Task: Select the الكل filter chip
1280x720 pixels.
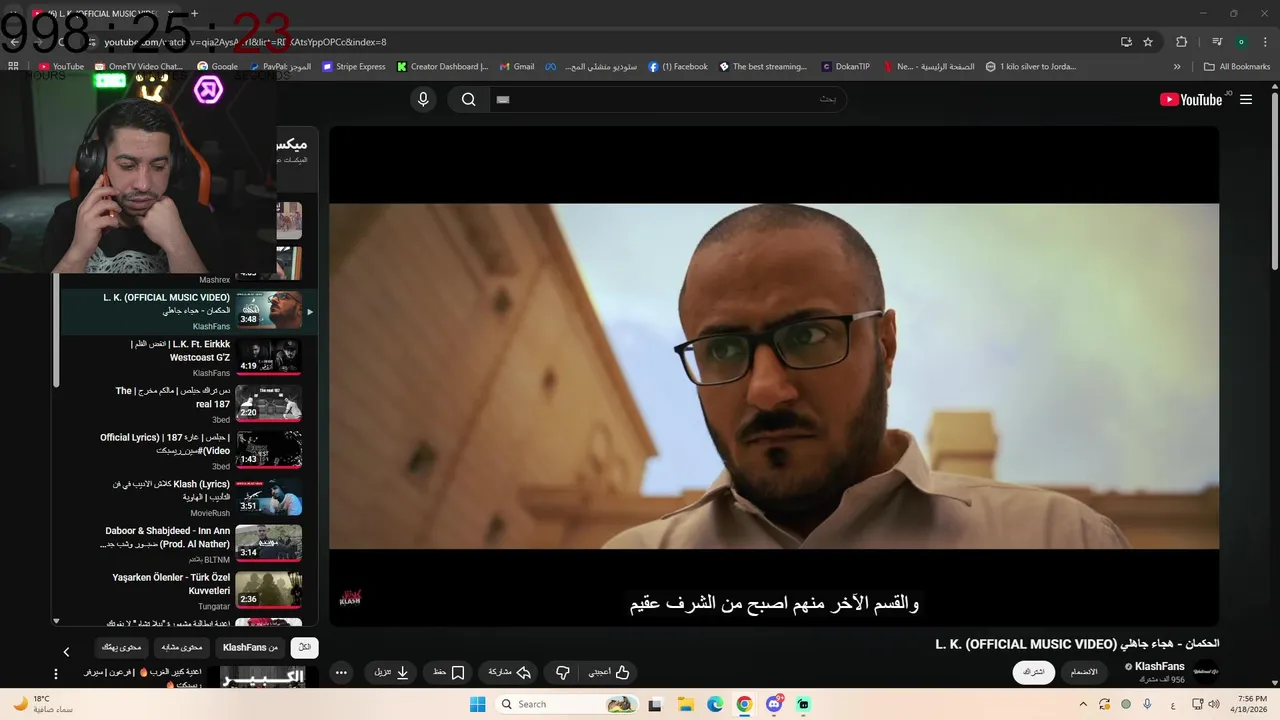Action: point(305,647)
